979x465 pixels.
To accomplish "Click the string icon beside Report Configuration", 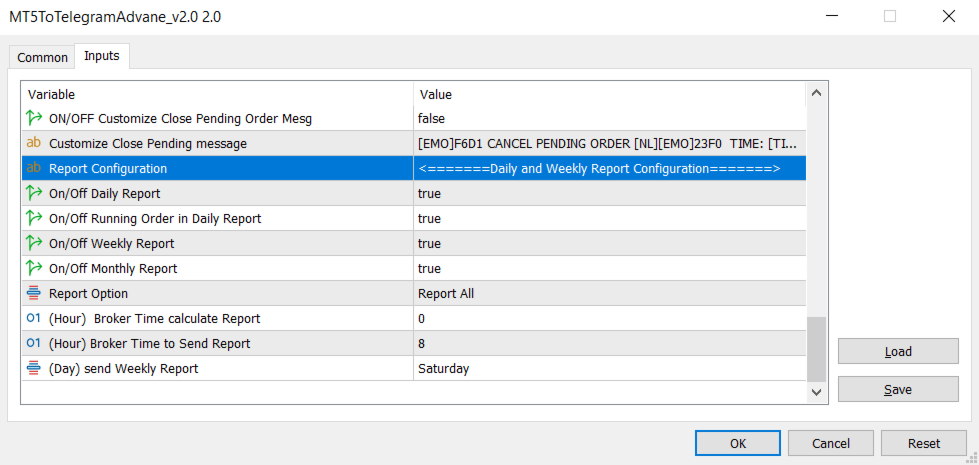I will [x=34, y=168].
